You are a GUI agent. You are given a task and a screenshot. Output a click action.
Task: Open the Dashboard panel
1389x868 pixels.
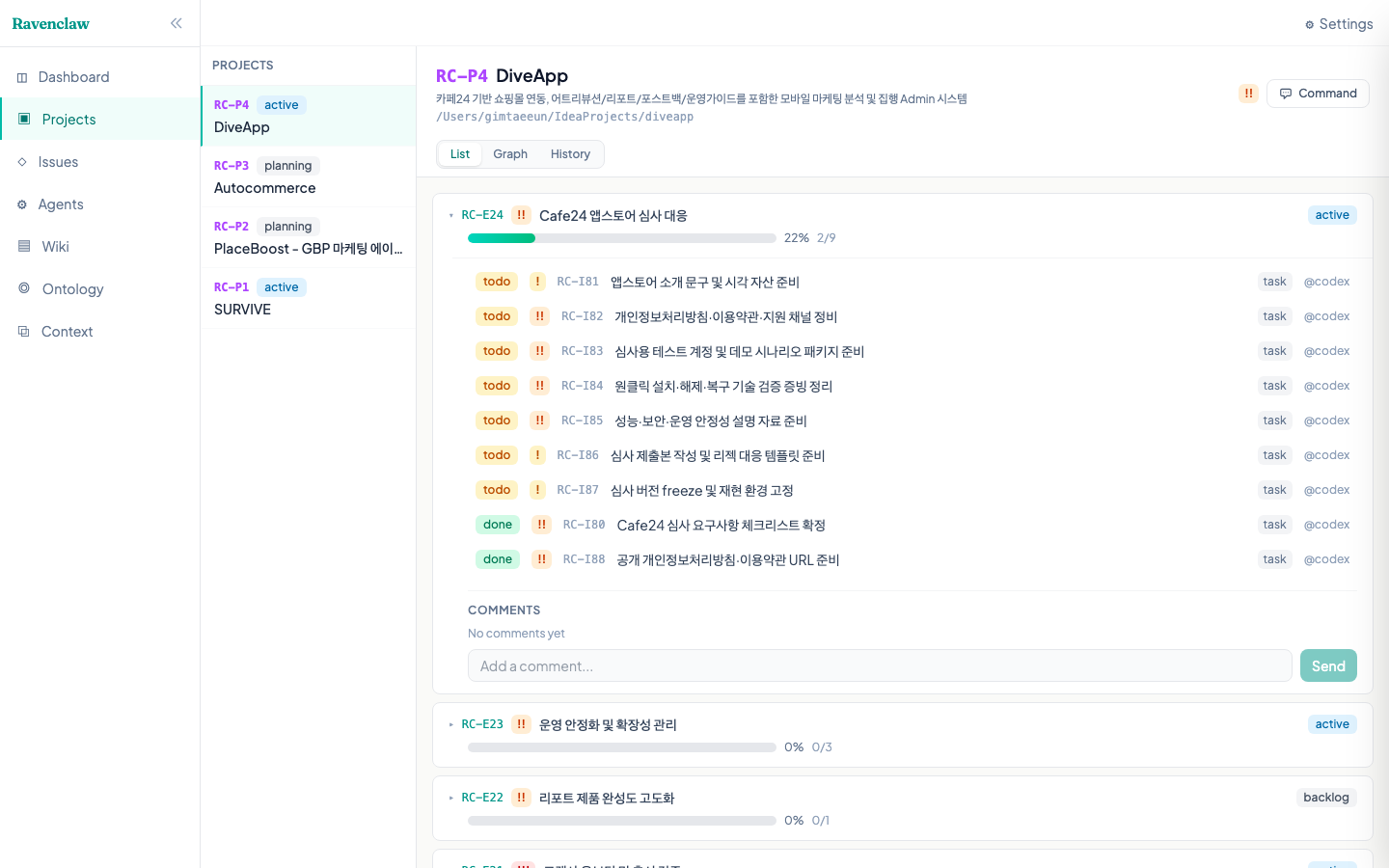[73, 76]
